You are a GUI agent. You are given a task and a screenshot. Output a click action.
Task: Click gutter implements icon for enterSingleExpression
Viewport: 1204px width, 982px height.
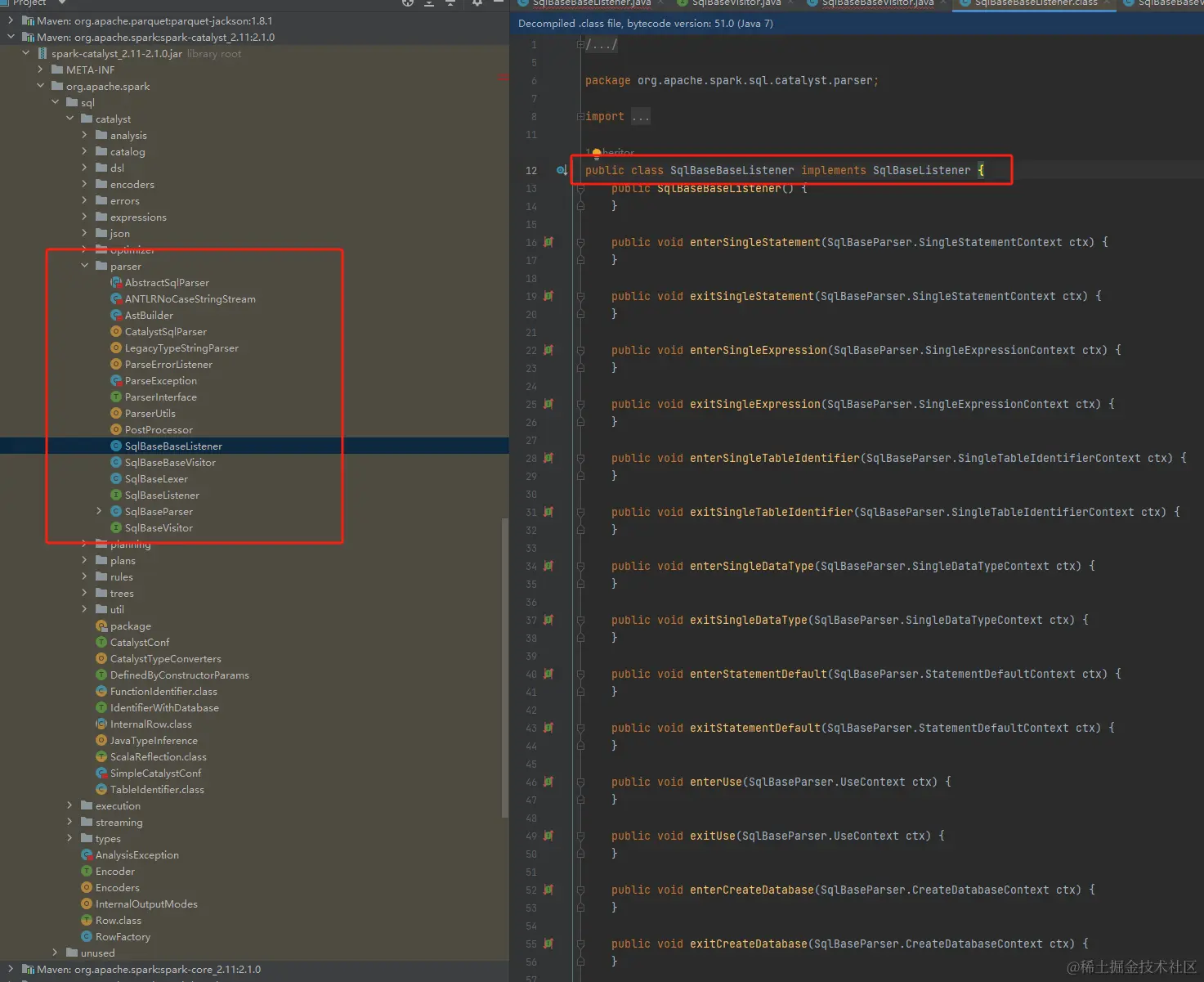coord(548,350)
